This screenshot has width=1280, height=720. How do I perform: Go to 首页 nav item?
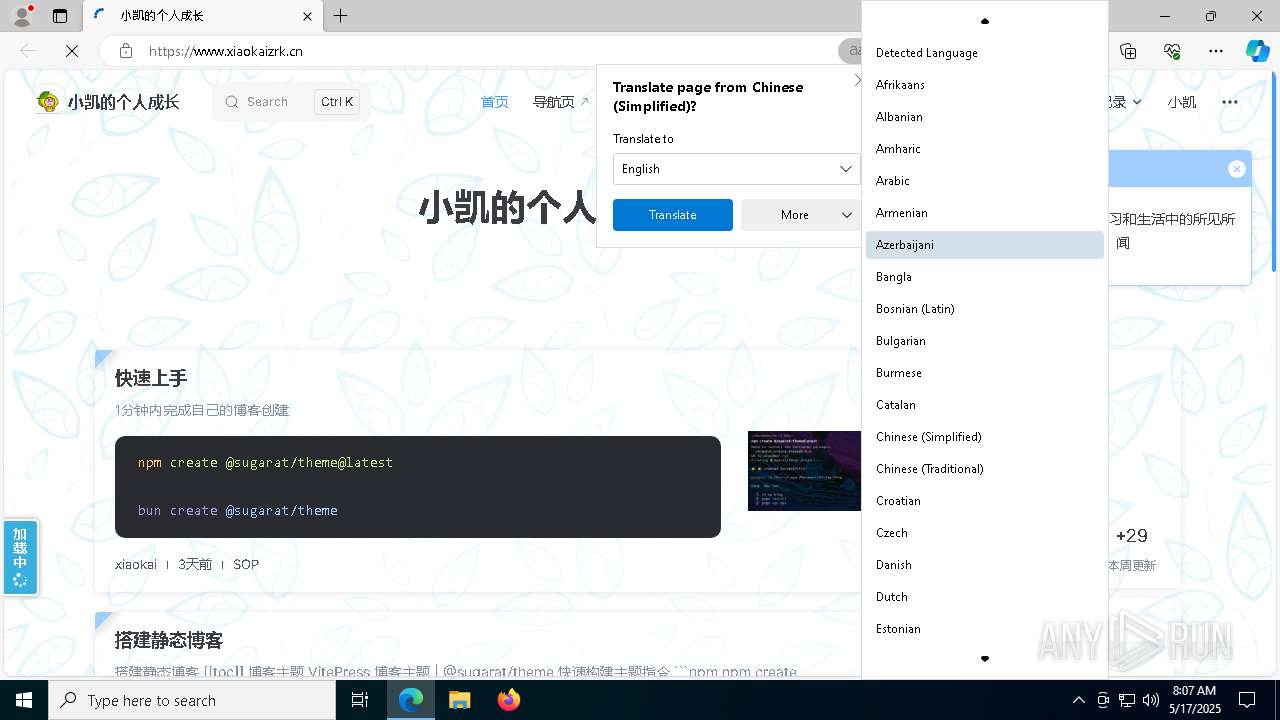tap(494, 102)
